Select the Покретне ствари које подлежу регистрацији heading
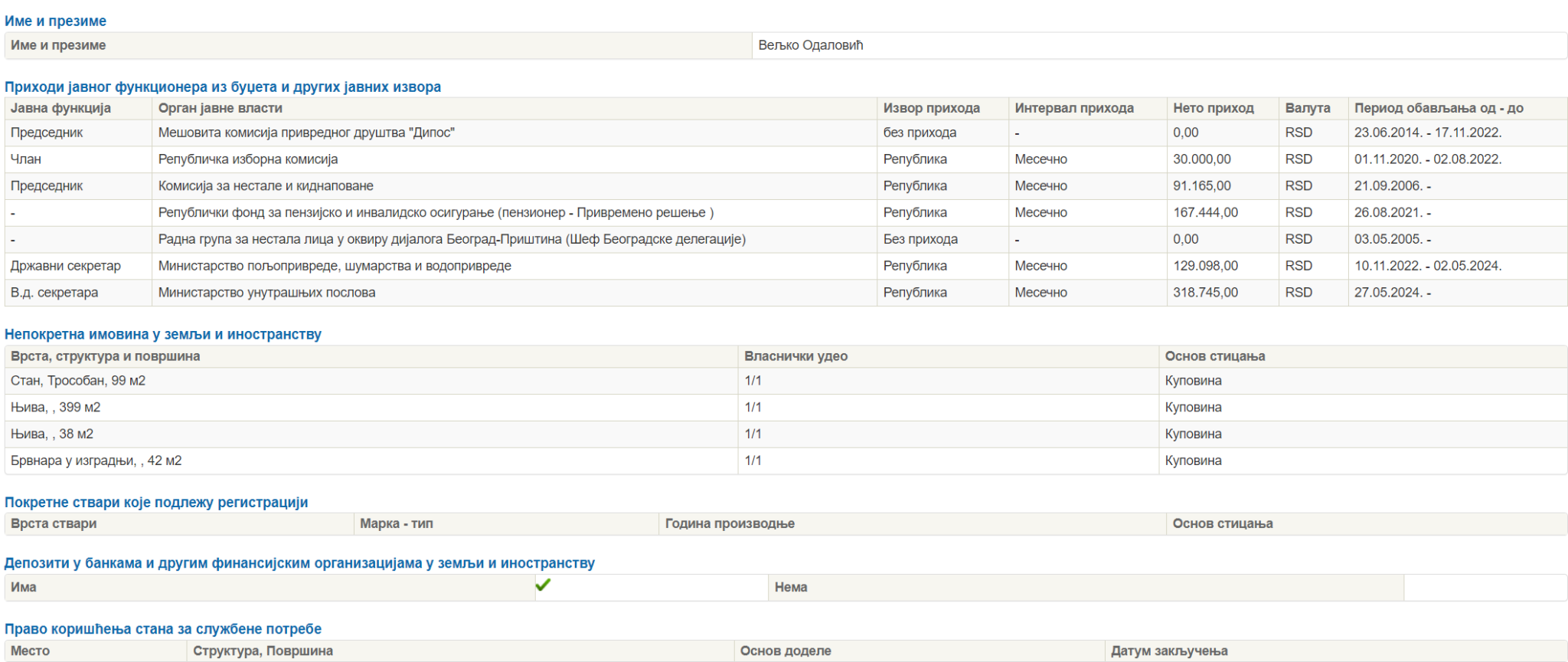1568x662 pixels. tap(156, 502)
